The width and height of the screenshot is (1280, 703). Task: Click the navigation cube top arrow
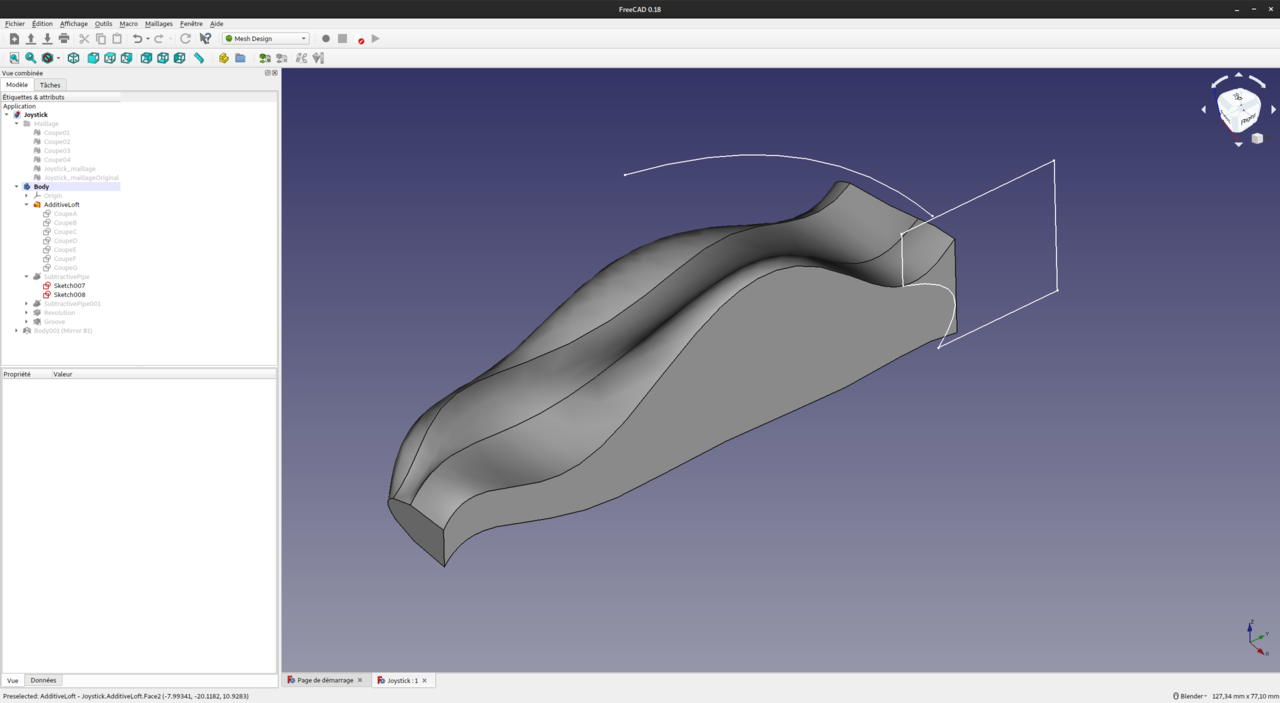pyautogui.click(x=1239, y=74)
